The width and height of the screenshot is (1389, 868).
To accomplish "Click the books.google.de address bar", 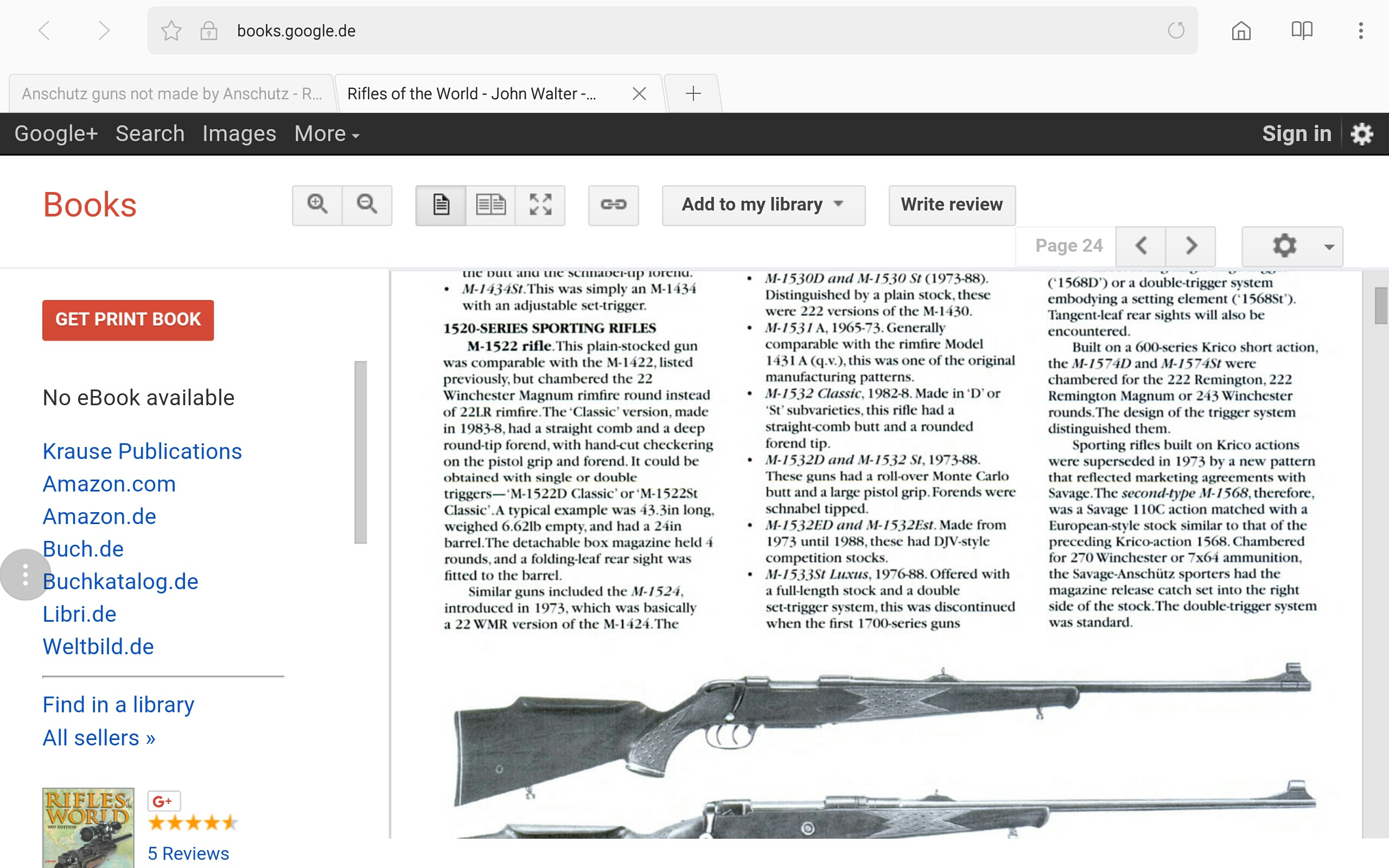I will pos(673,30).
